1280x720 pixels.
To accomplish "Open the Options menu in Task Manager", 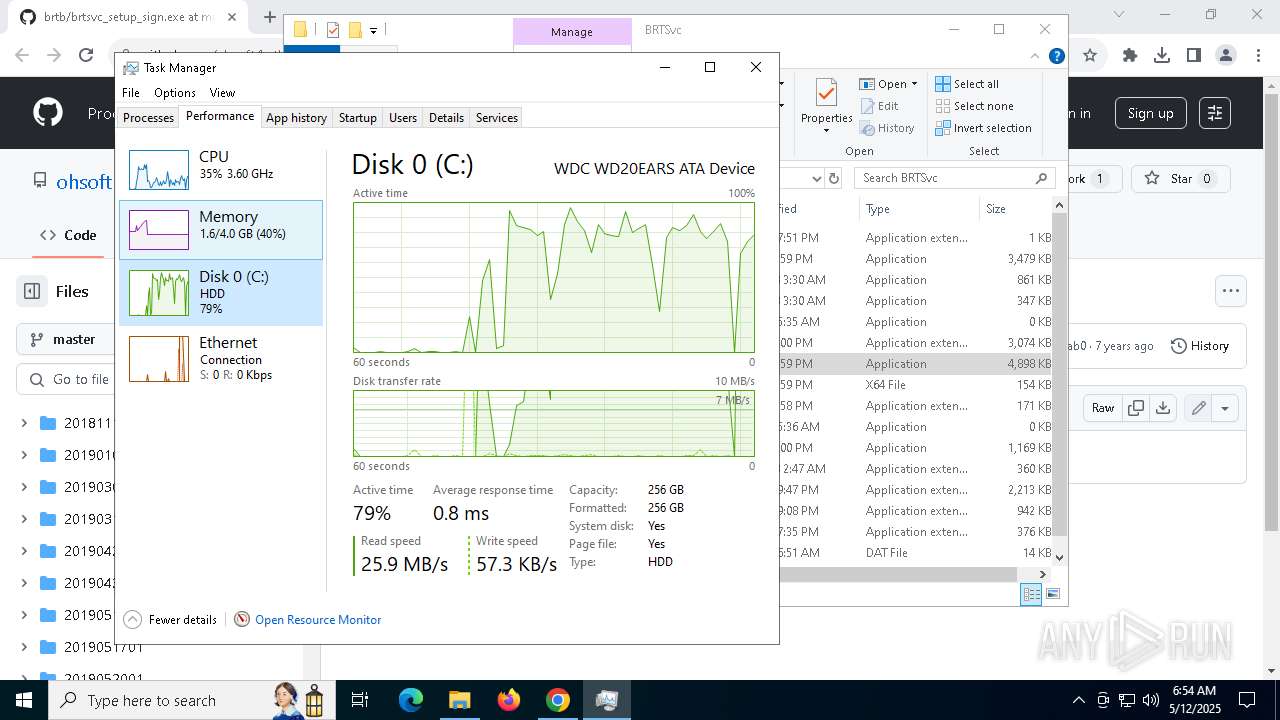I will pos(175,93).
